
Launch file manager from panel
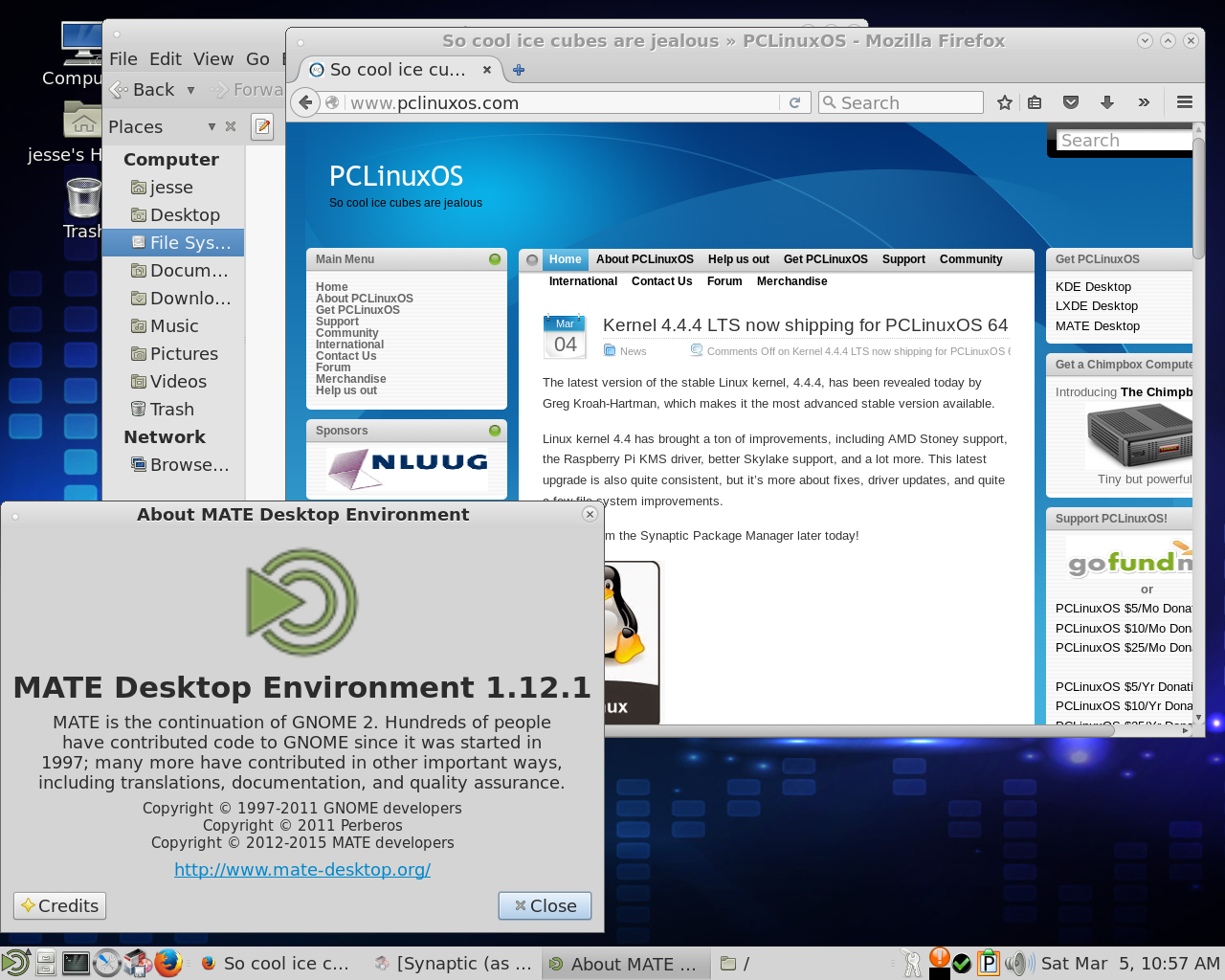(x=45, y=963)
